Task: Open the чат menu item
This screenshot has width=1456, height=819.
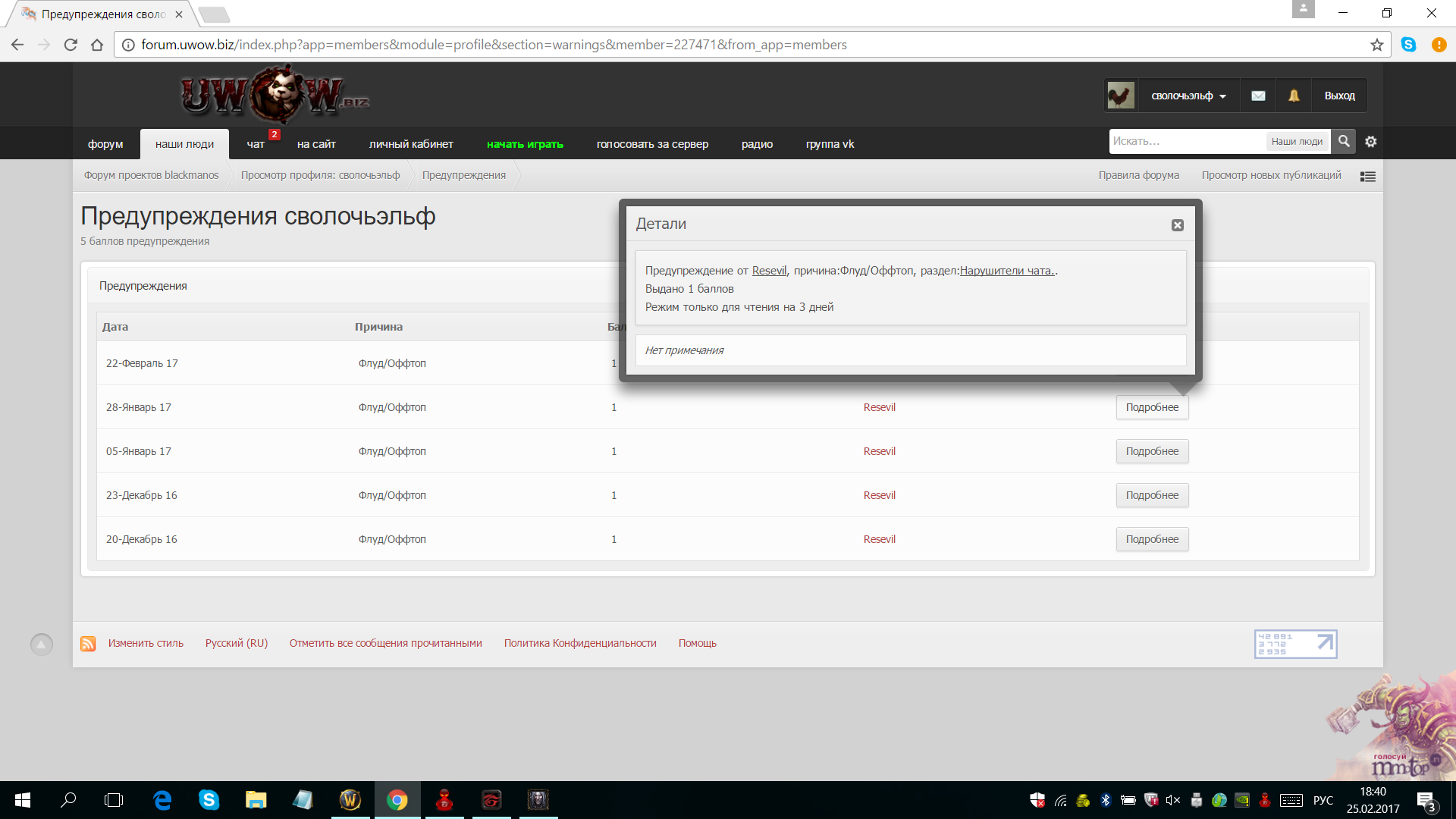Action: pyautogui.click(x=256, y=144)
